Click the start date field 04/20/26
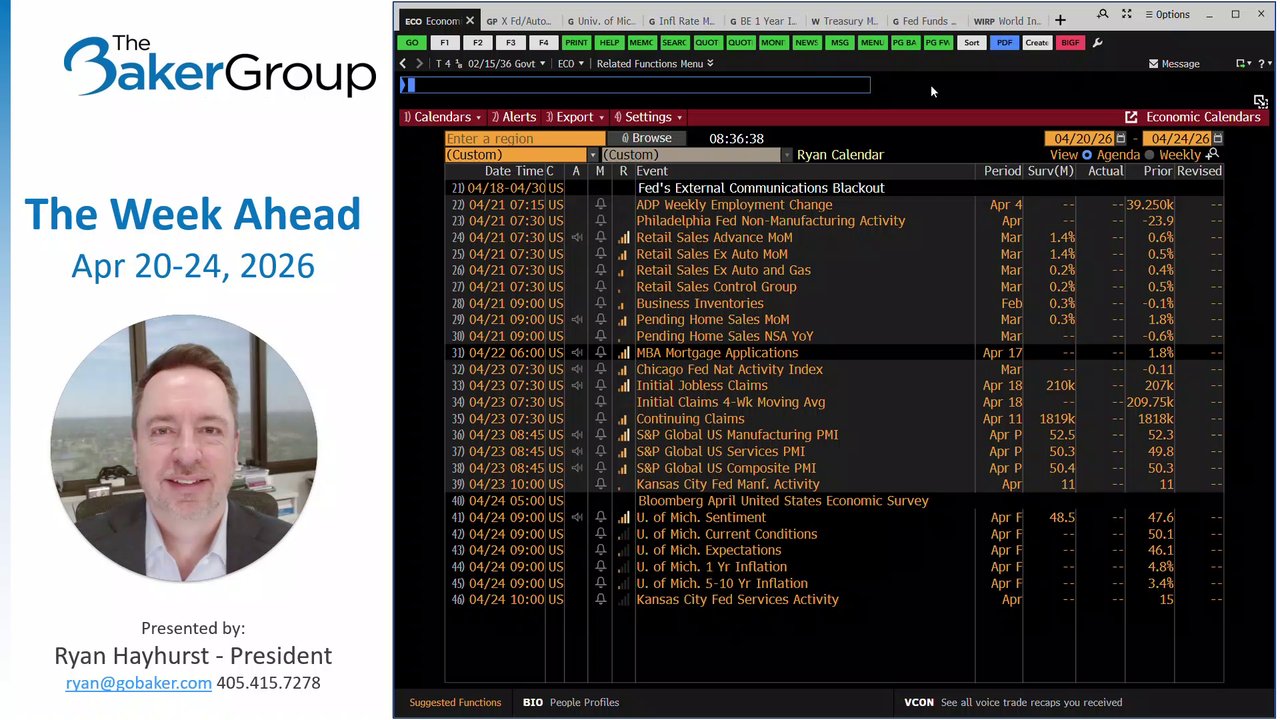Viewport: 1280px width, 720px height. click(1080, 138)
